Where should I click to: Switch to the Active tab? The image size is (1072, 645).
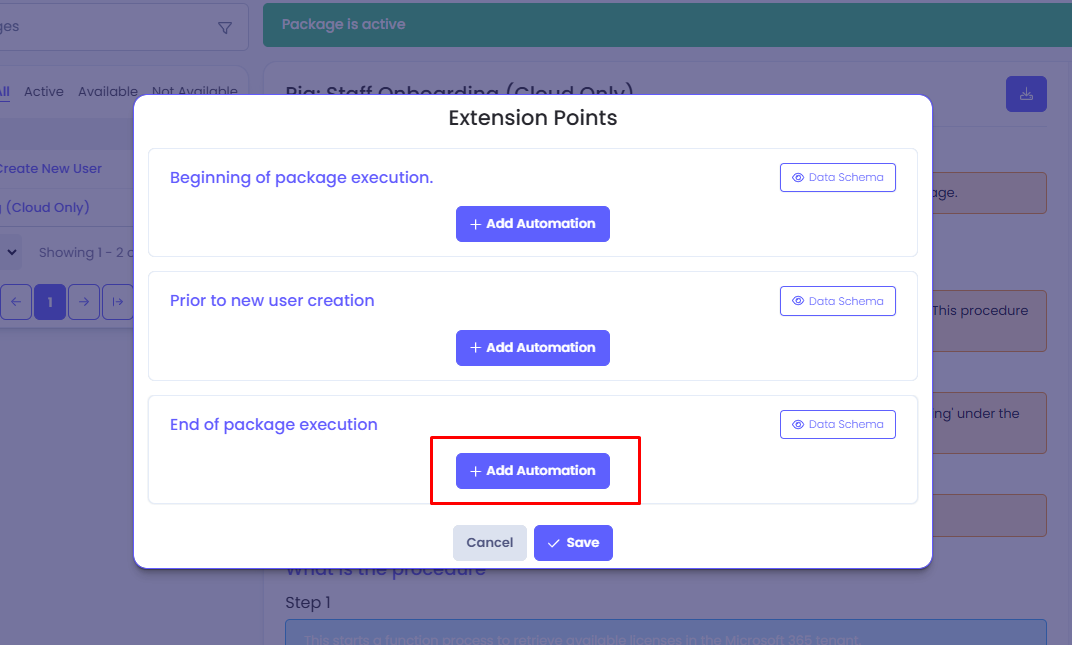44,92
